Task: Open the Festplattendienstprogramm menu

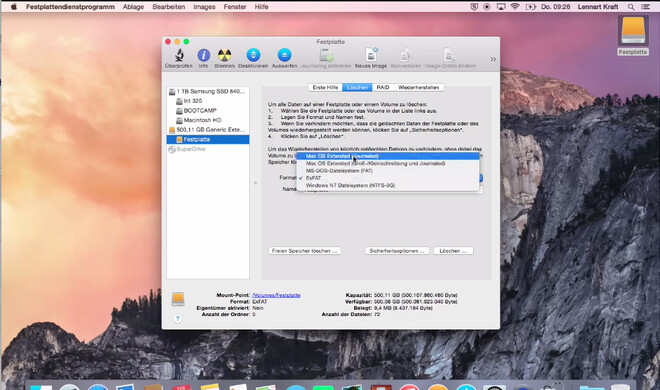Action: (x=70, y=7)
